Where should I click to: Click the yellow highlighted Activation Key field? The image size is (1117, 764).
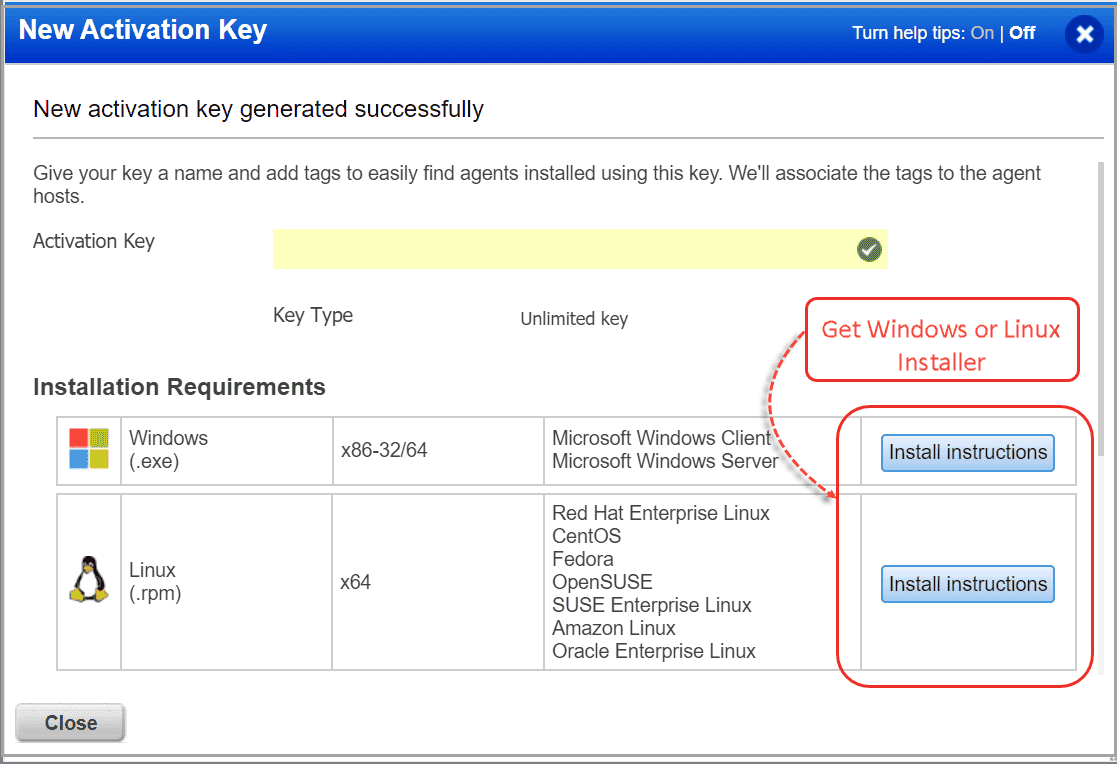tap(560, 249)
